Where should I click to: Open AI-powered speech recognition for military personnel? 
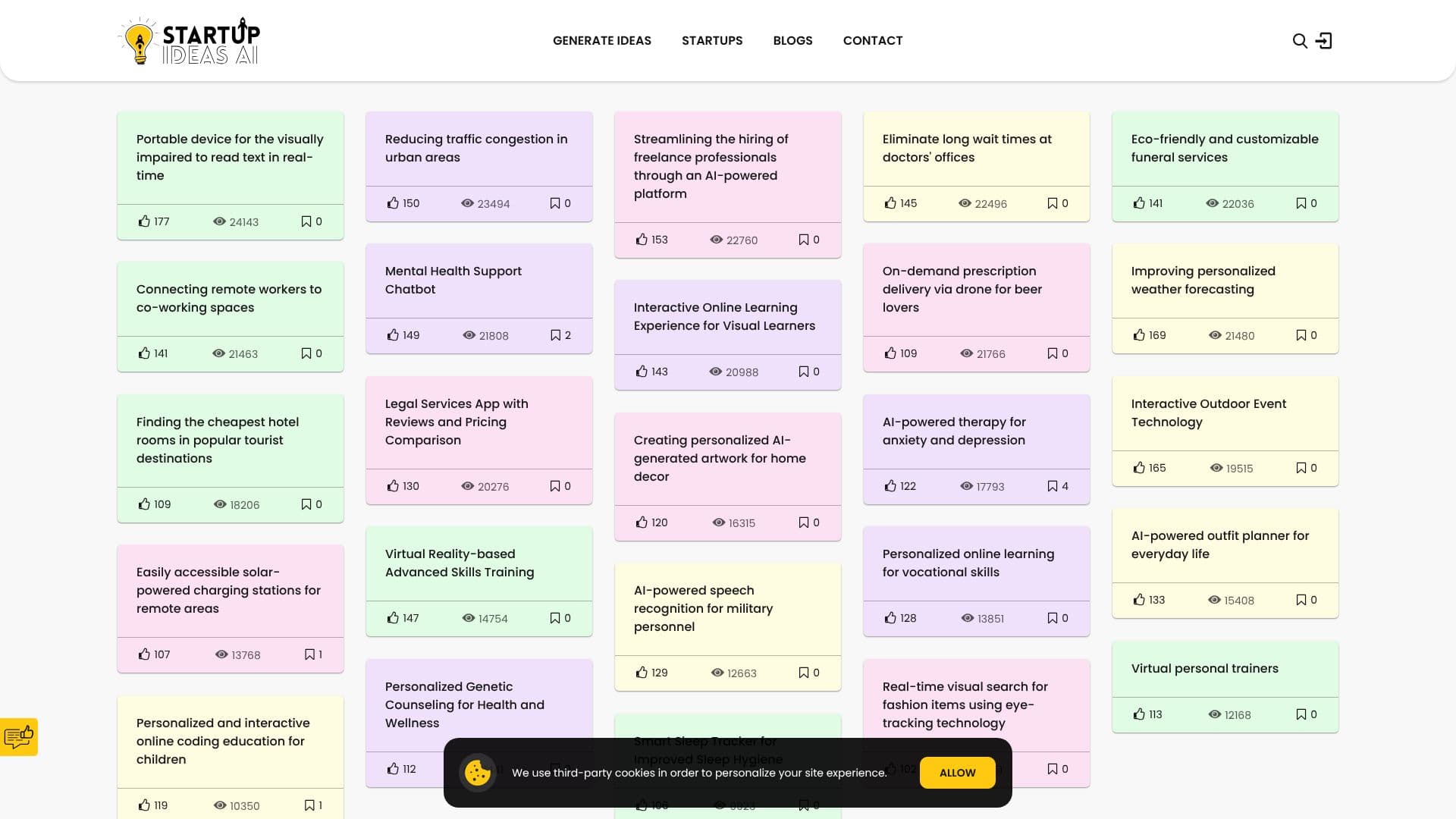tap(703, 608)
